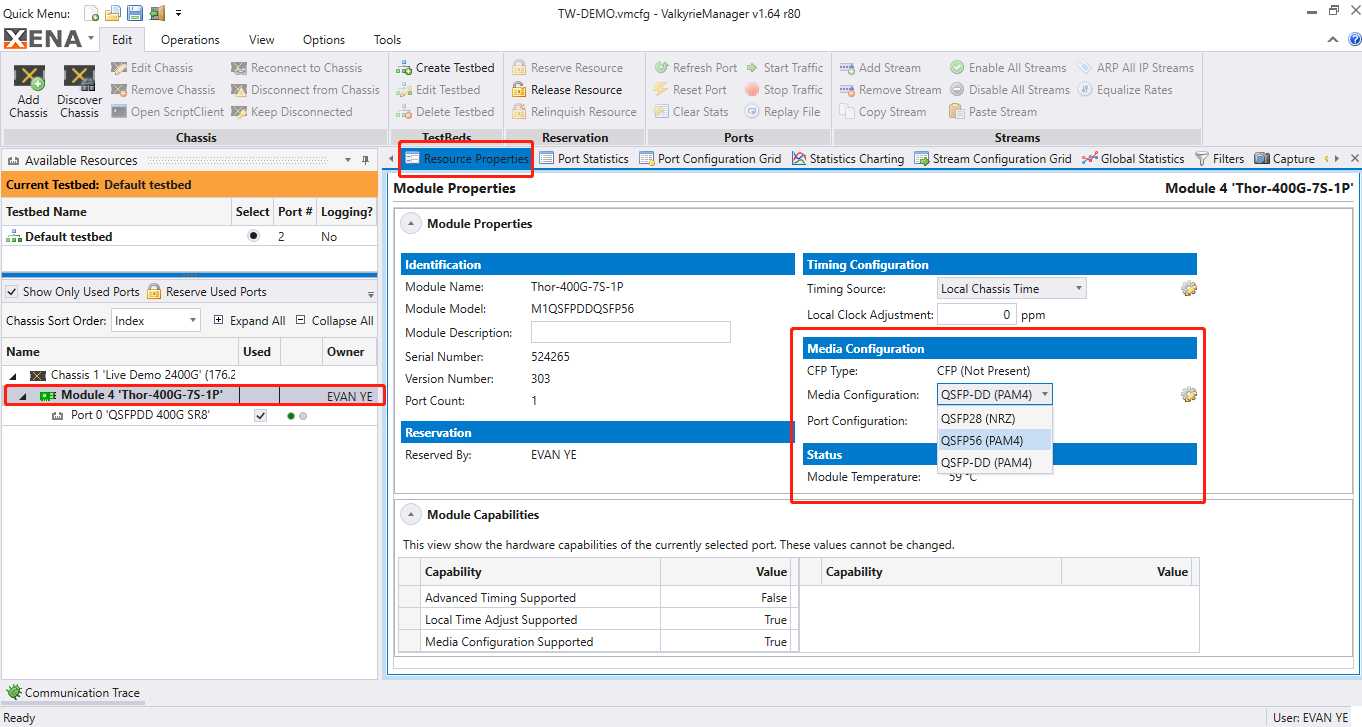The height and width of the screenshot is (727, 1362).
Task: Click Stop Traffic
Action: (783, 90)
